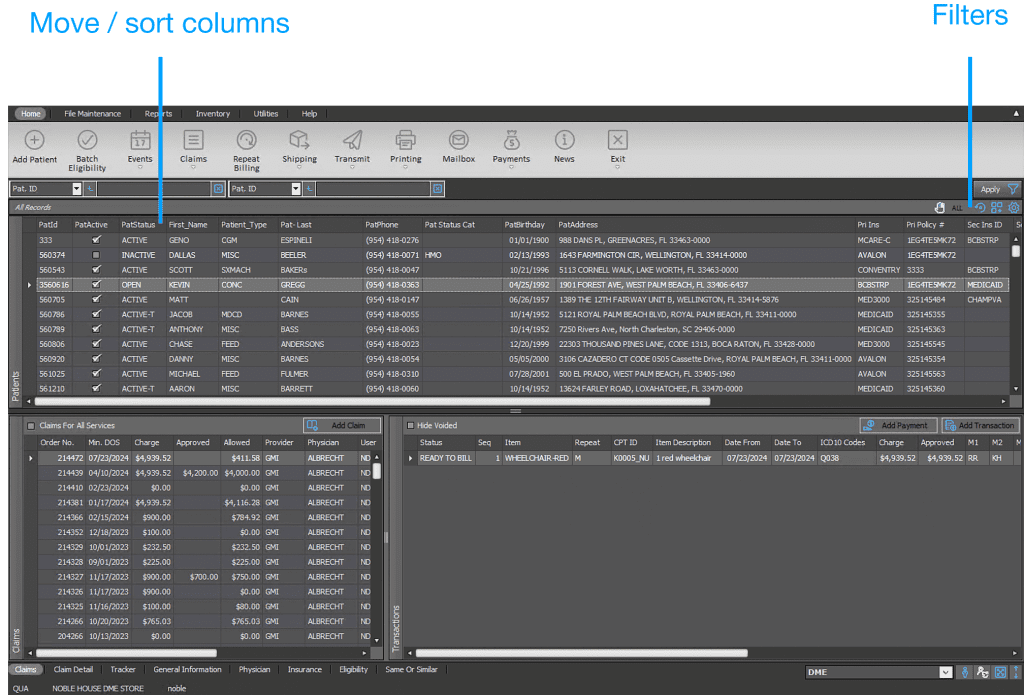Open grid settings via the gear icon
Image resolution: width=1024 pixels, height=695 pixels.
(1013, 207)
